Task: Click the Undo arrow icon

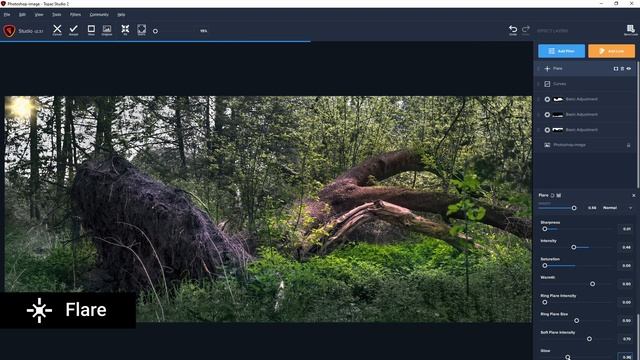Action: [513, 30]
